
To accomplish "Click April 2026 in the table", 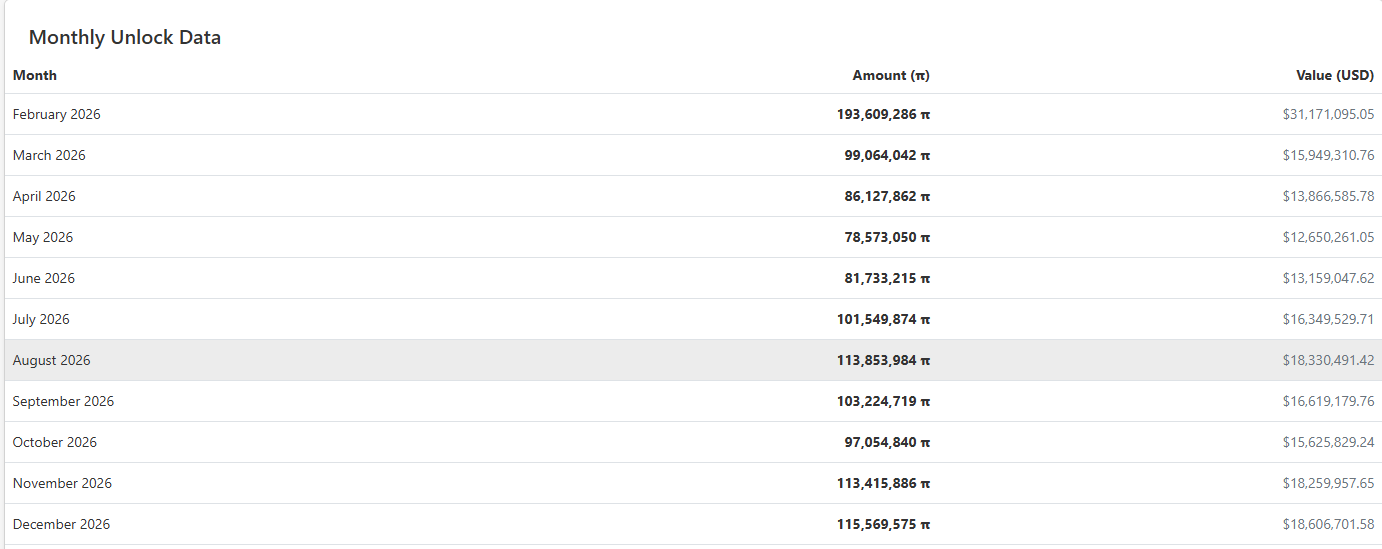I will pyautogui.click(x=44, y=196).
